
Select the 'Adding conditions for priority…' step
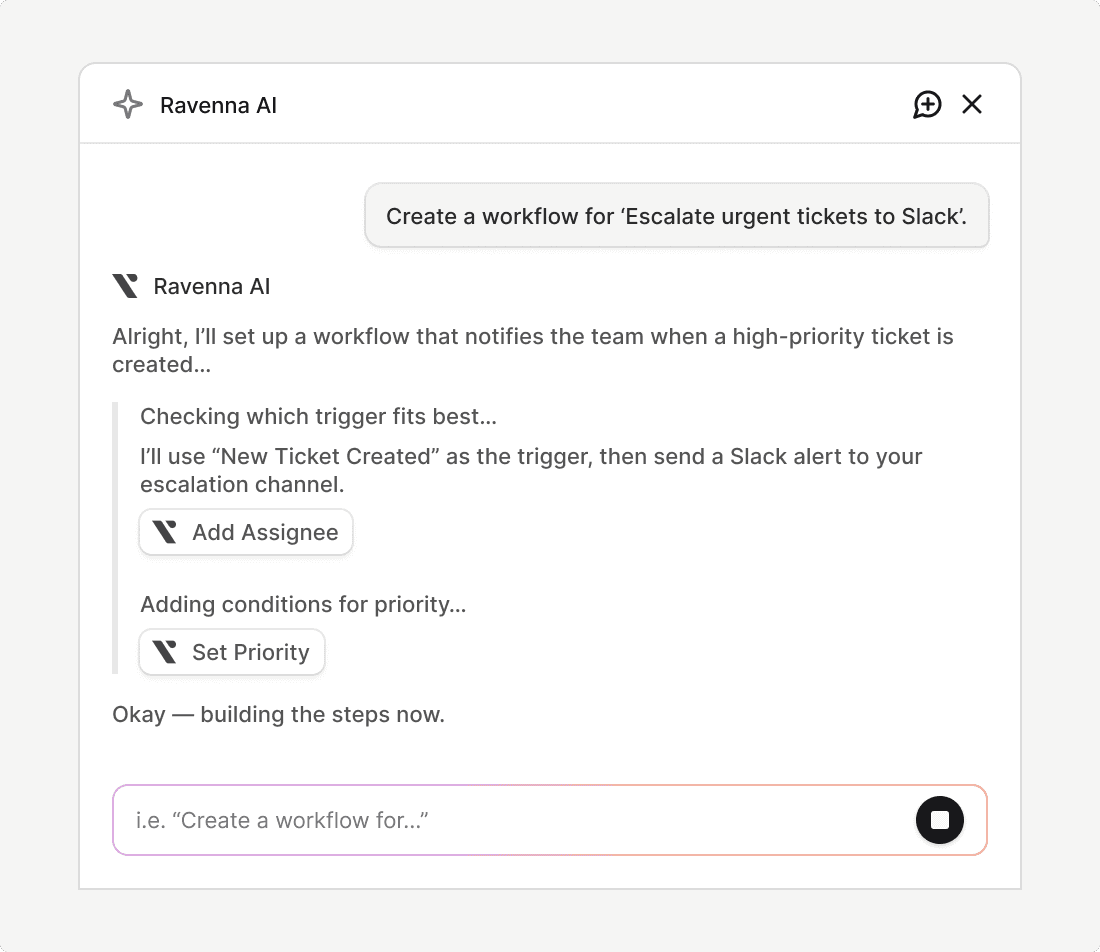pos(303,604)
